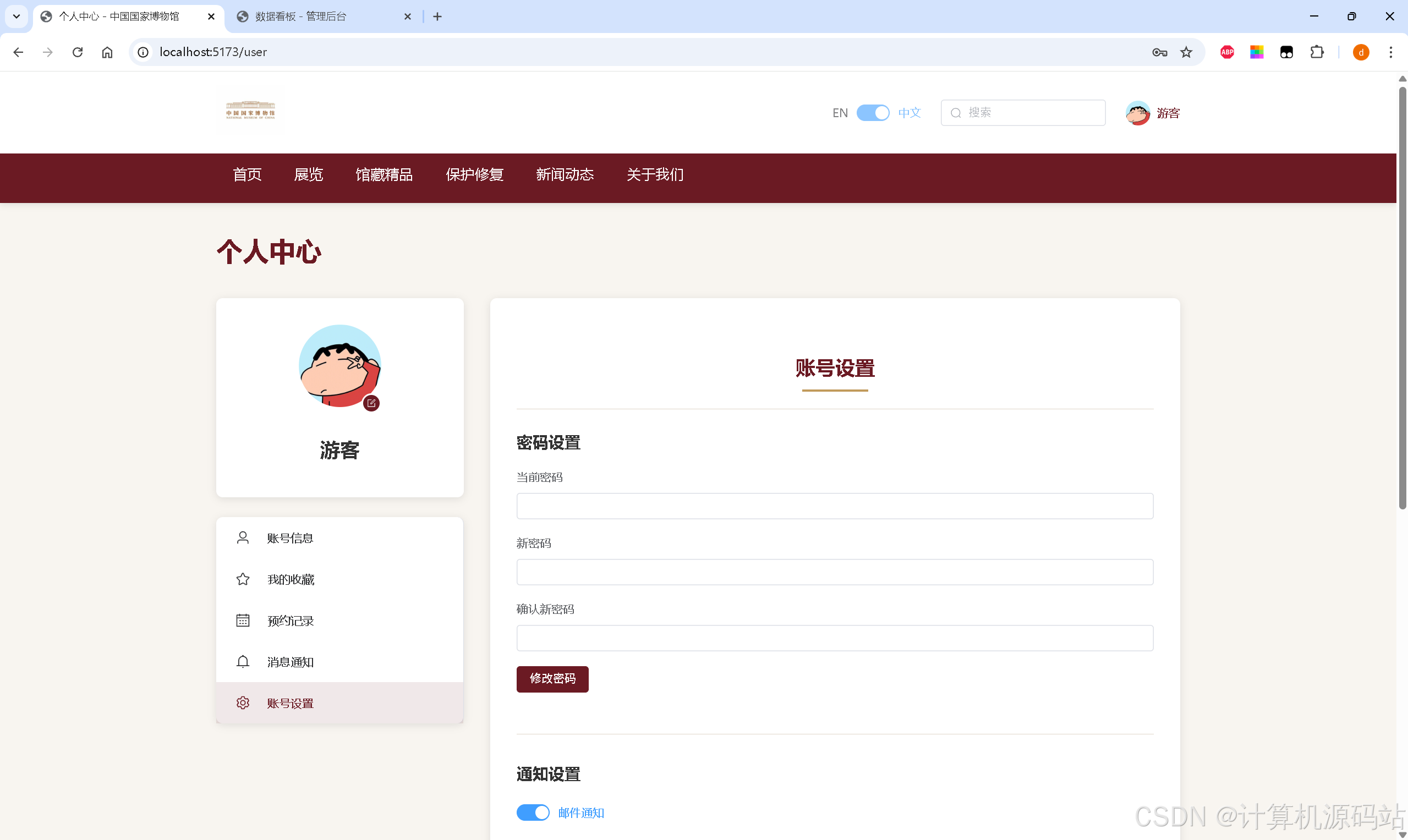
Task: Click the 修改密码 button
Action: (552, 679)
